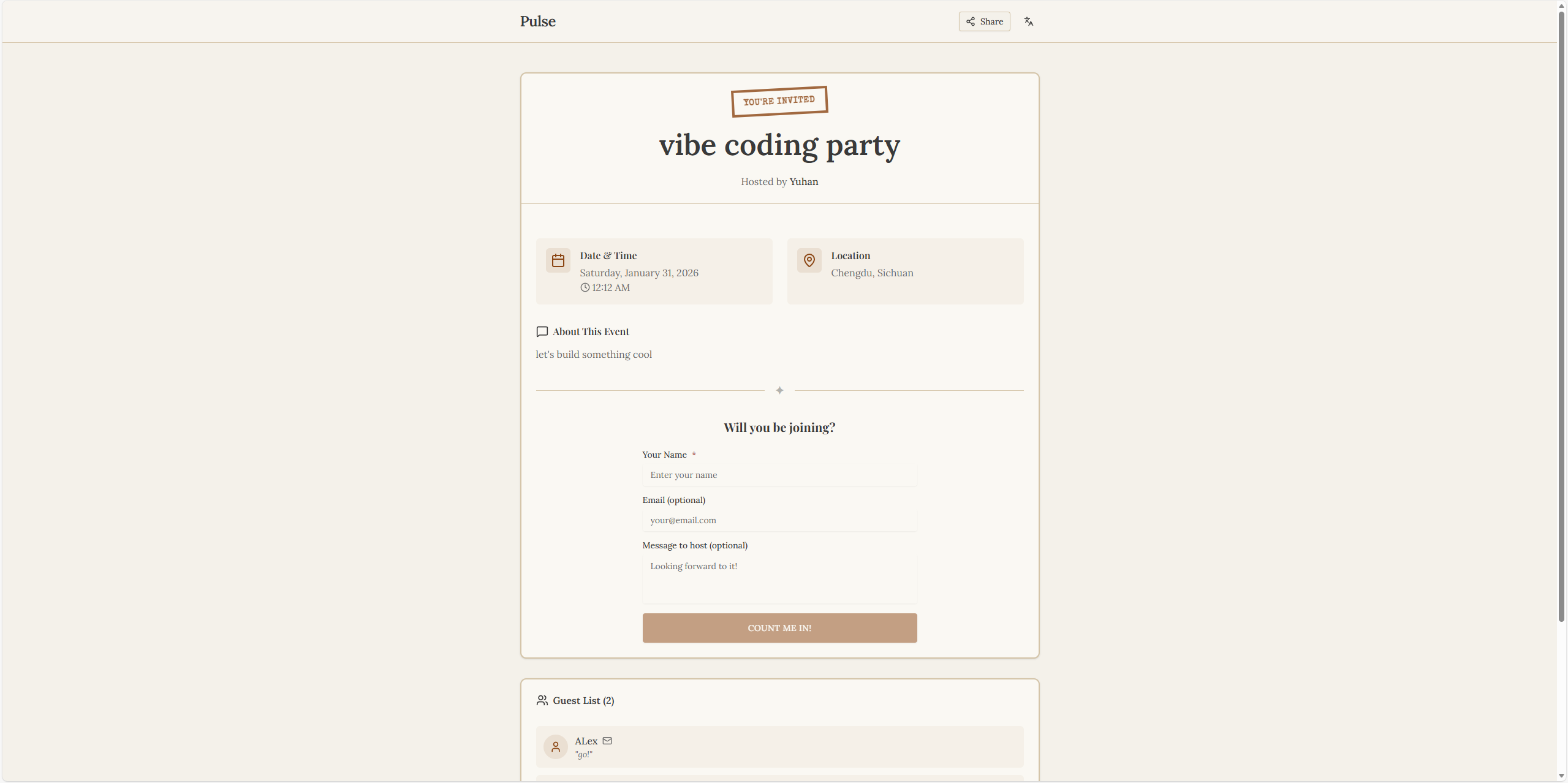Click the envelope icon next to ALex
Image resolution: width=1568 pixels, height=783 pixels.
[x=607, y=741]
